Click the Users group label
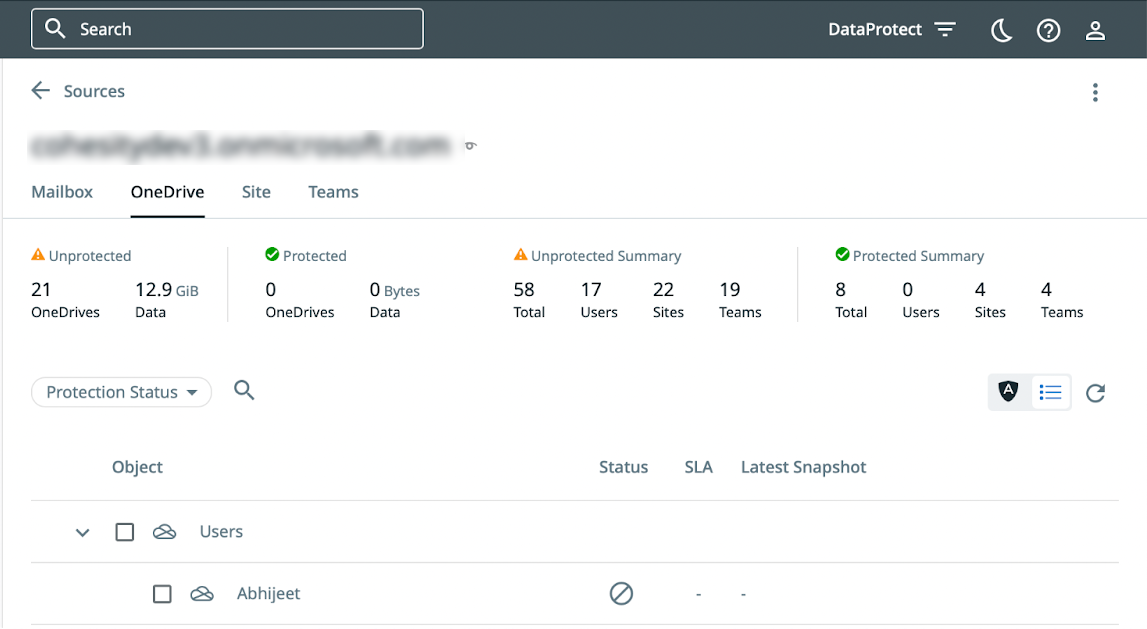The width and height of the screenshot is (1147, 629). click(x=221, y=532)
